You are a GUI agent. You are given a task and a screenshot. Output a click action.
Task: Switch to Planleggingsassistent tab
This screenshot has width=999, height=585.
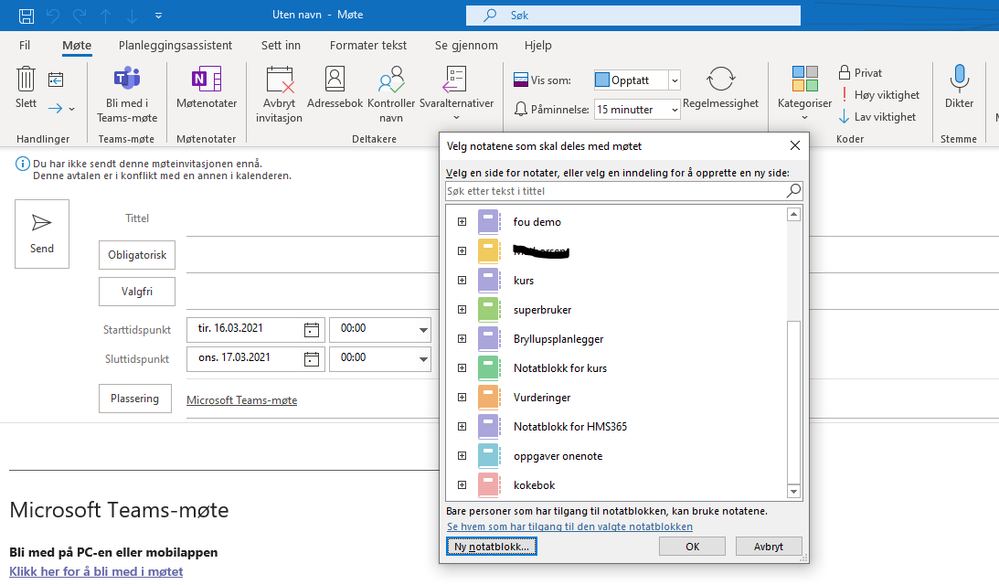point(175,45)
